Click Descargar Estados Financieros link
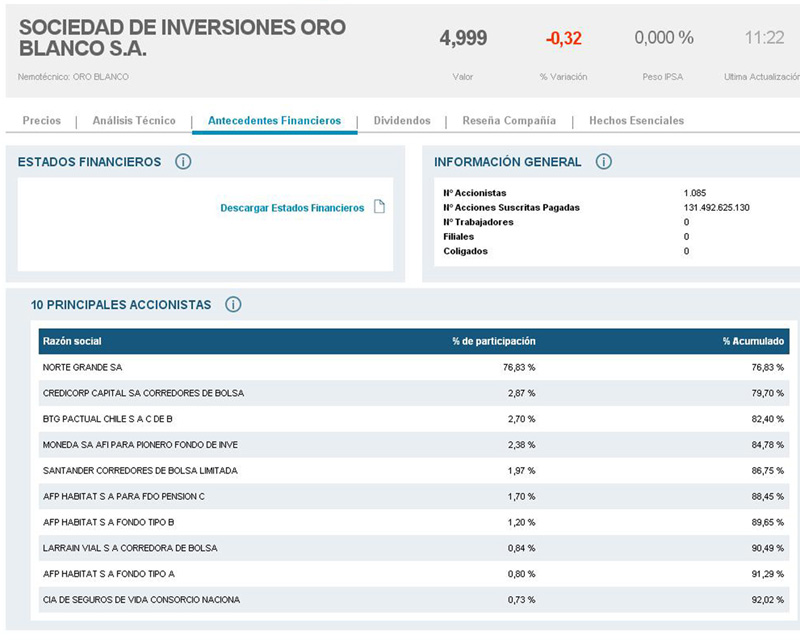The image size is (800, 640). point(292,208)
